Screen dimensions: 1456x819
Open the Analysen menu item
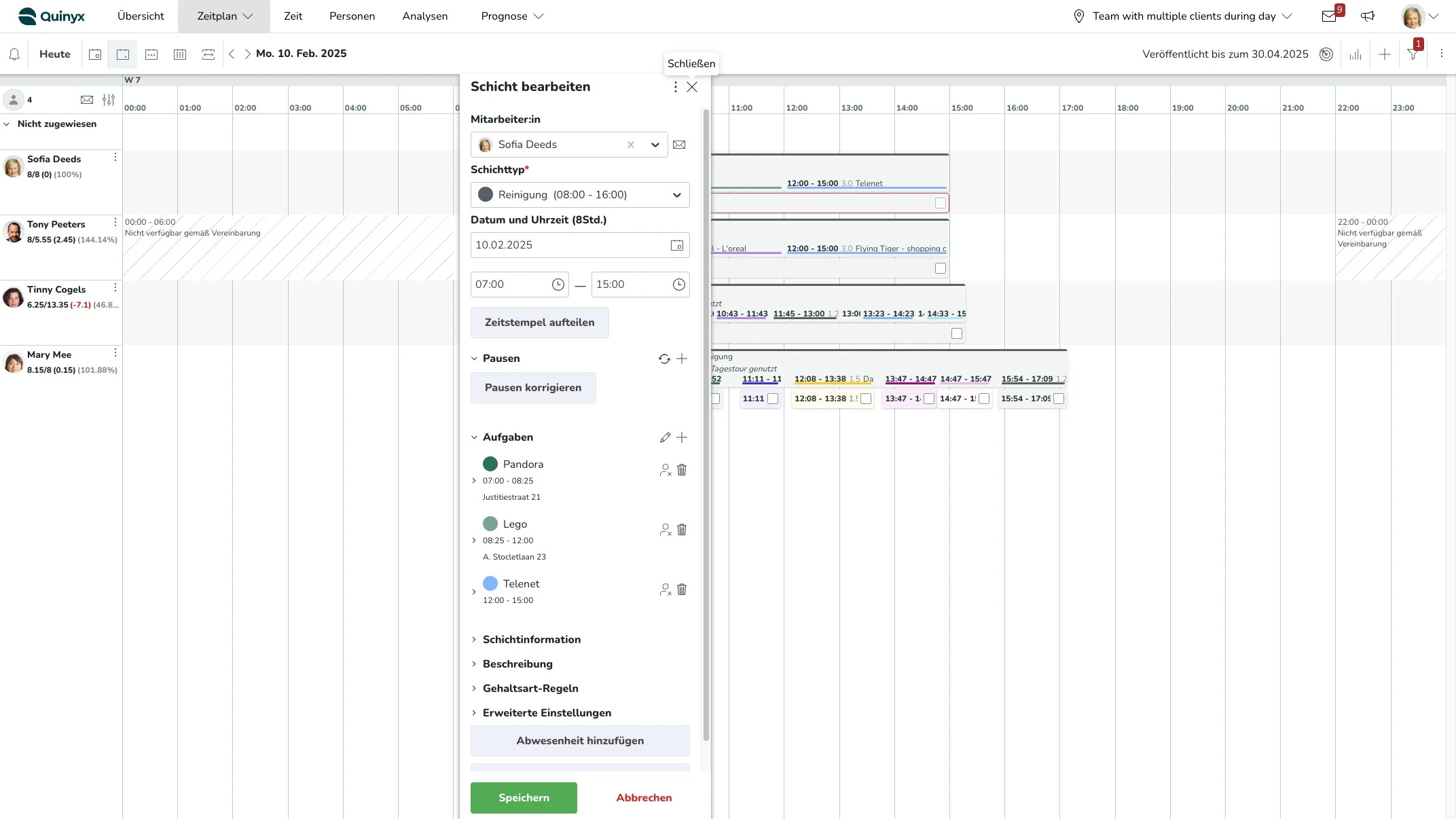(424, 16)
